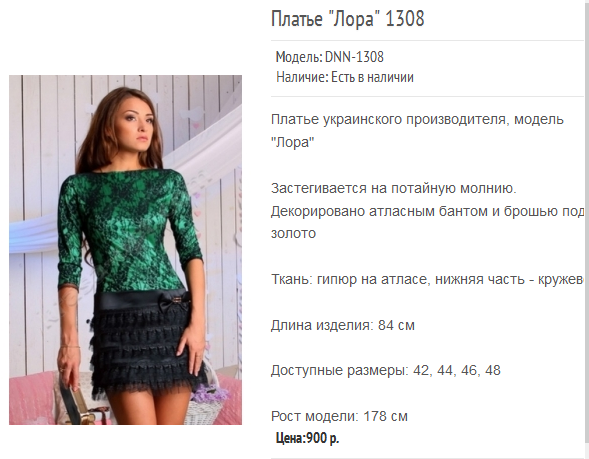The height and width of the screenshot is (459, 589).
Task: Click the line Застегивается на потайную молнию
Action: 394,188
